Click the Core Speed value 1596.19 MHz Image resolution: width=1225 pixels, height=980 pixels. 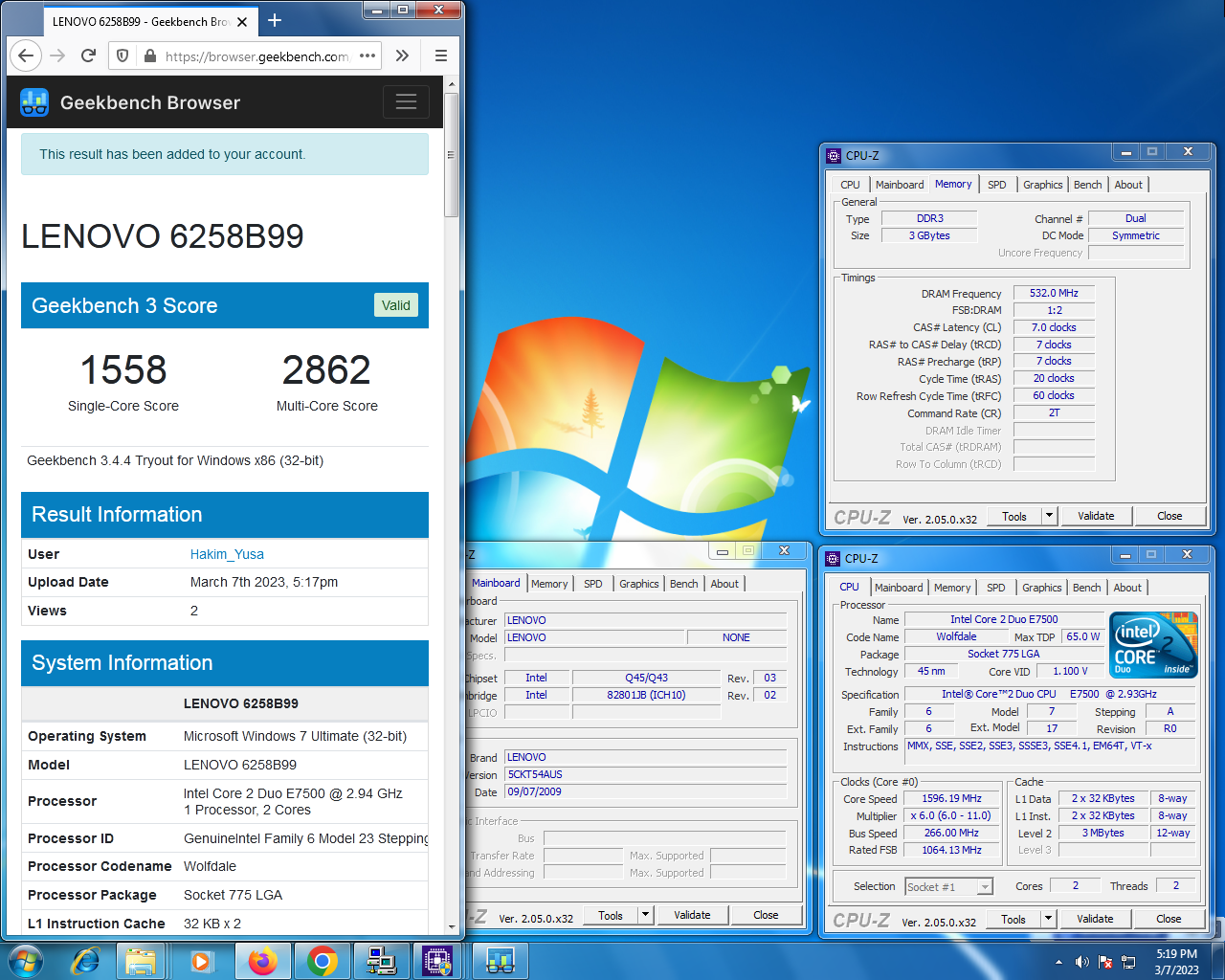pyautogui.click(x=952, y=798)
